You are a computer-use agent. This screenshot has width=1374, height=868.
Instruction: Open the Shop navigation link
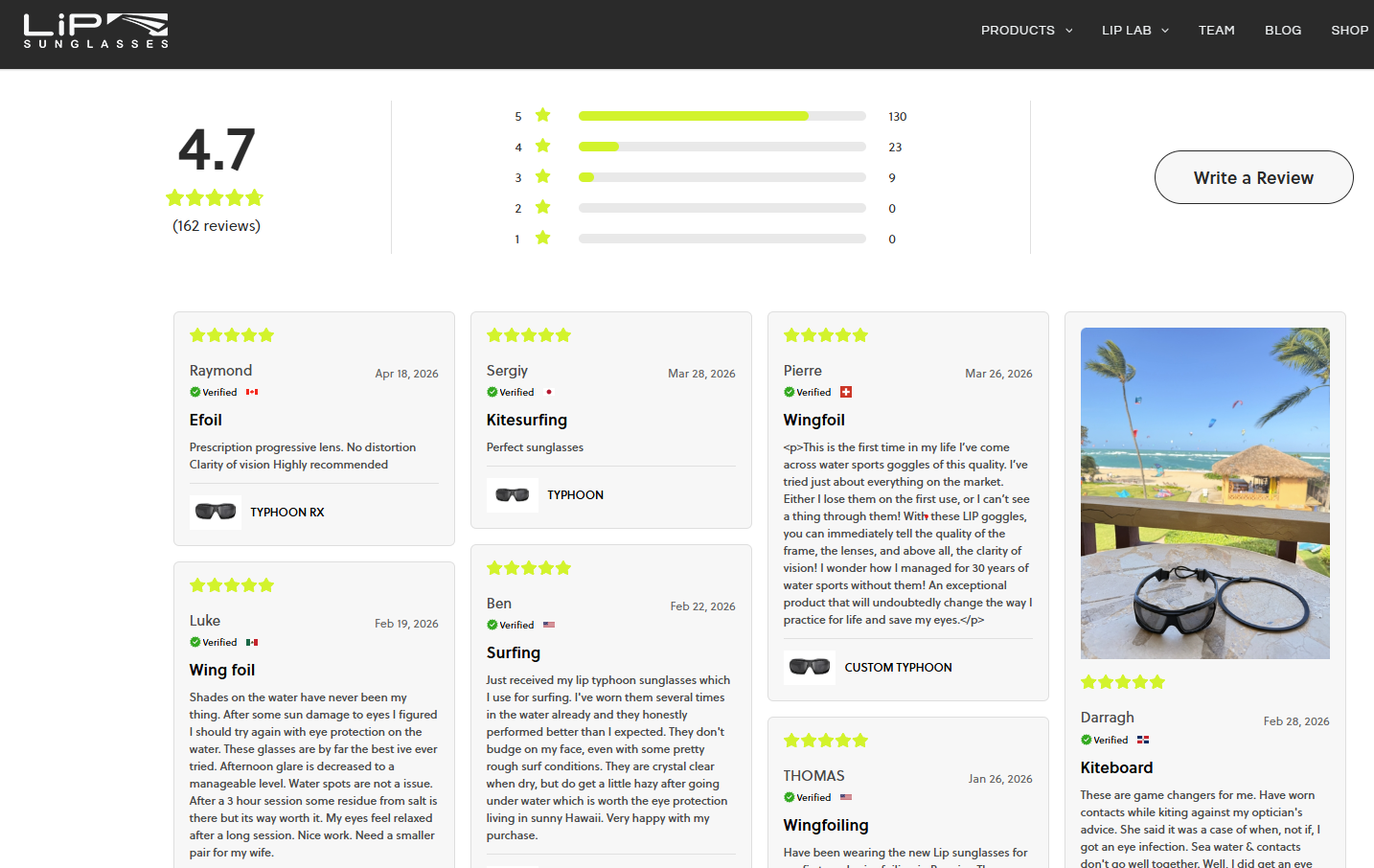pyautogui.click(x=1349, y=31)
